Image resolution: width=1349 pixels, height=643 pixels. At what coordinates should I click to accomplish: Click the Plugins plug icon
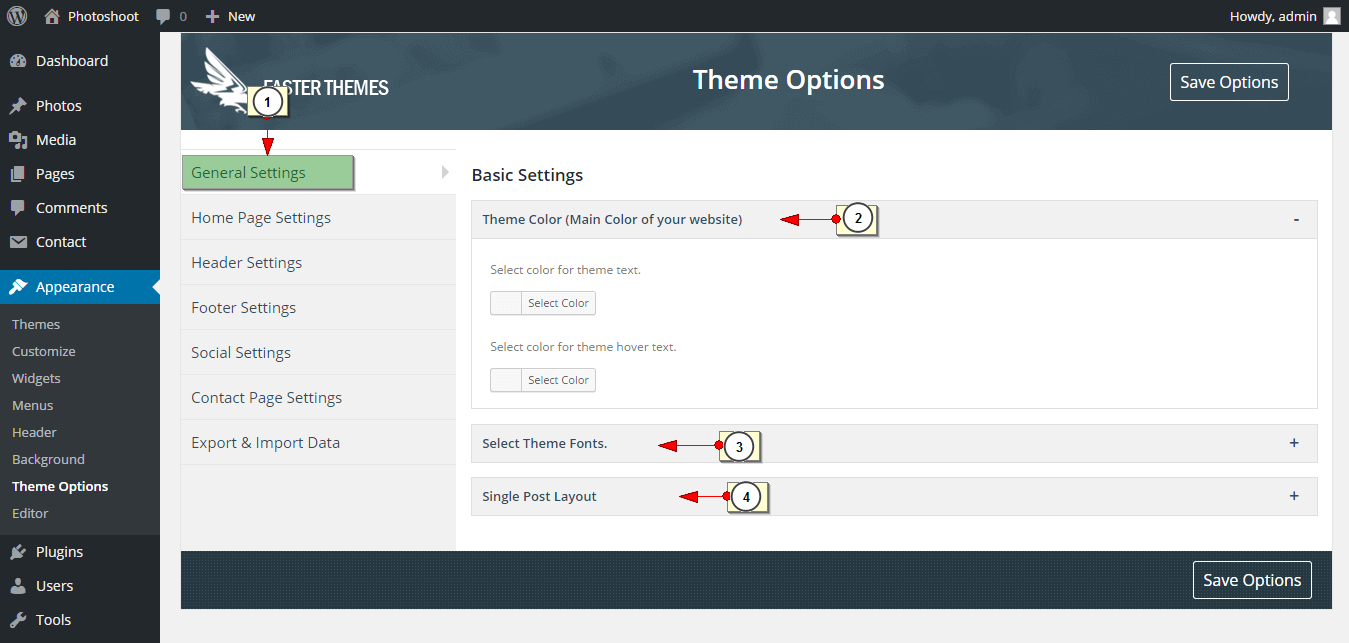18,552
